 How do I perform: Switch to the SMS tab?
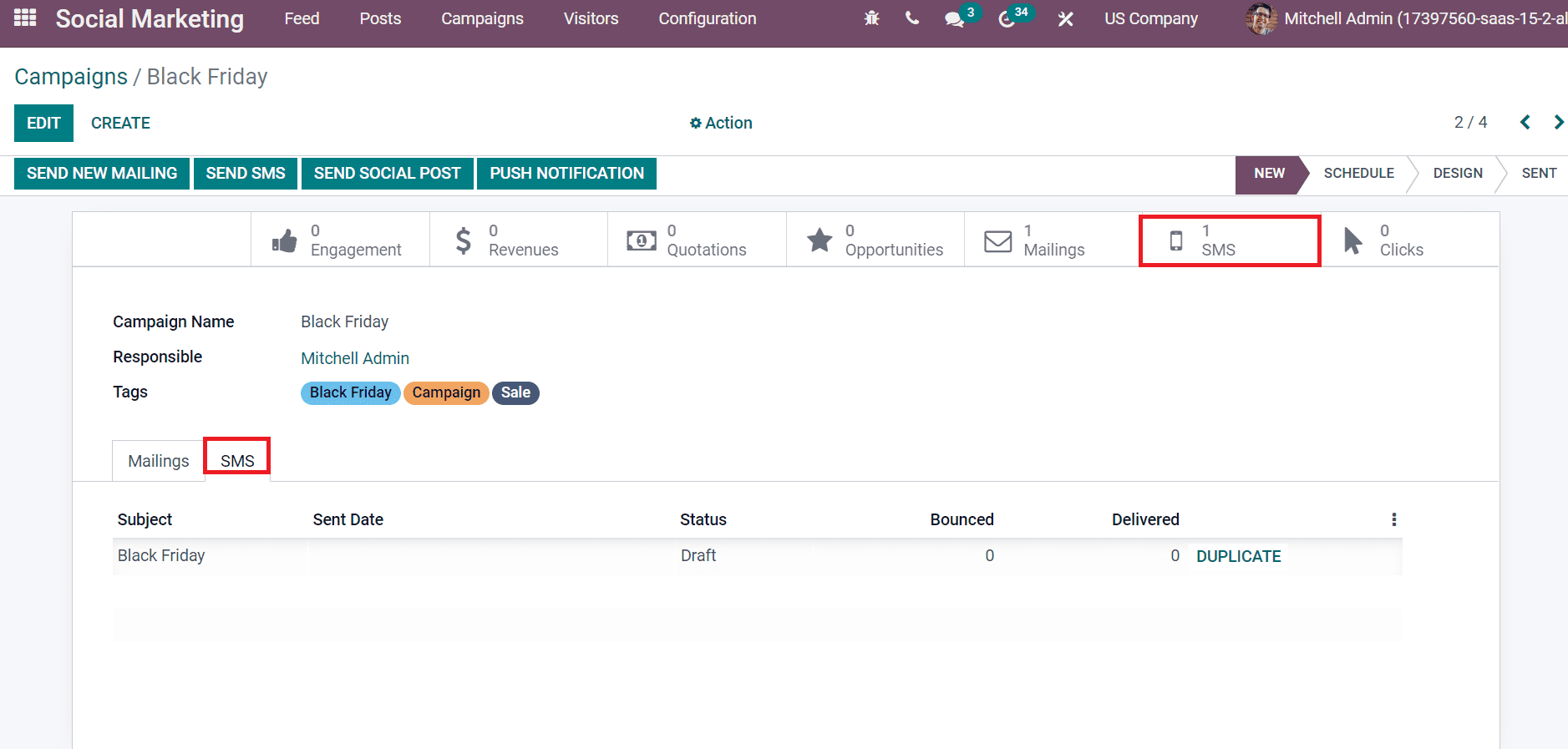[x=237, y=461]
